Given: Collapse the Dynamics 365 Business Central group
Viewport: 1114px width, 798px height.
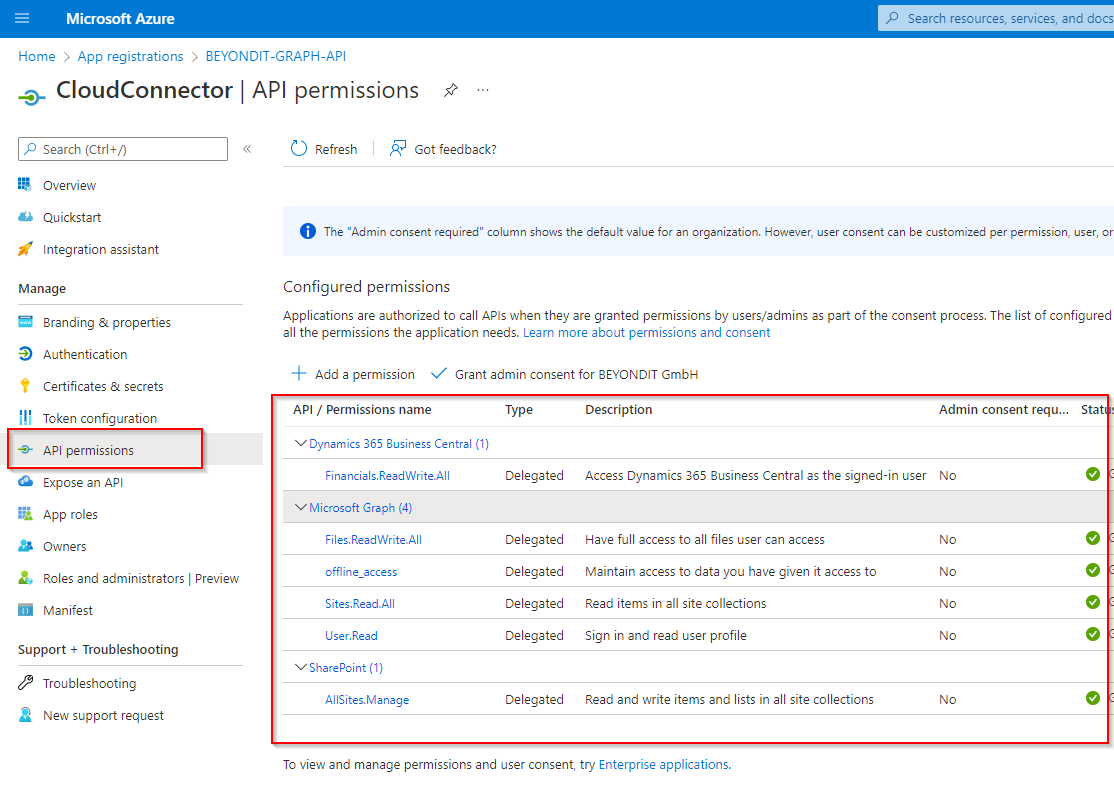Looking at the screenshot, I should [x=301, y=443].
